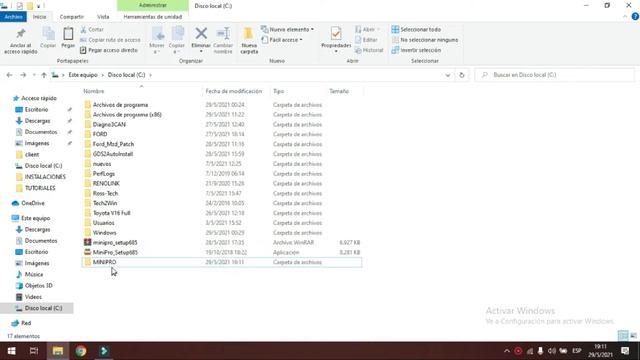Click the volume icon in tray
Viewport: 640px width, 360px height.
point(552,351)
